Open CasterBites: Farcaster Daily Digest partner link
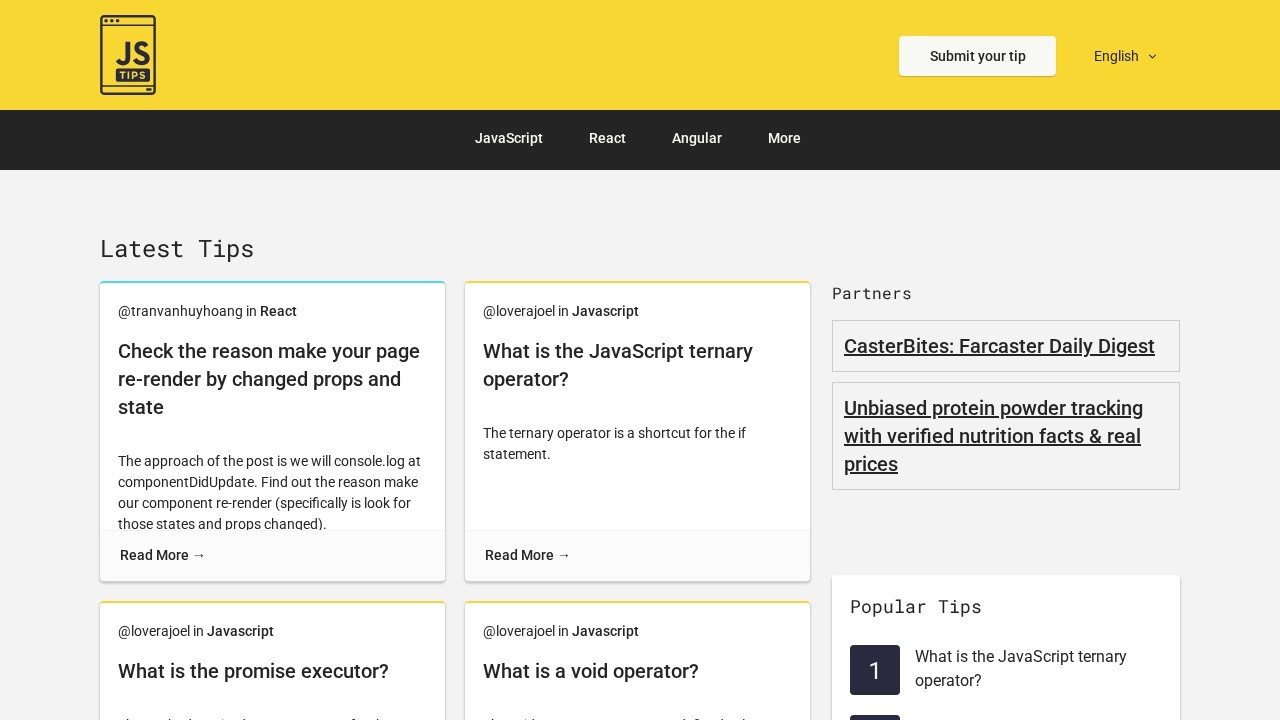Image resolution: width=1280 pixels, height=720 pixels. point(999,346)
